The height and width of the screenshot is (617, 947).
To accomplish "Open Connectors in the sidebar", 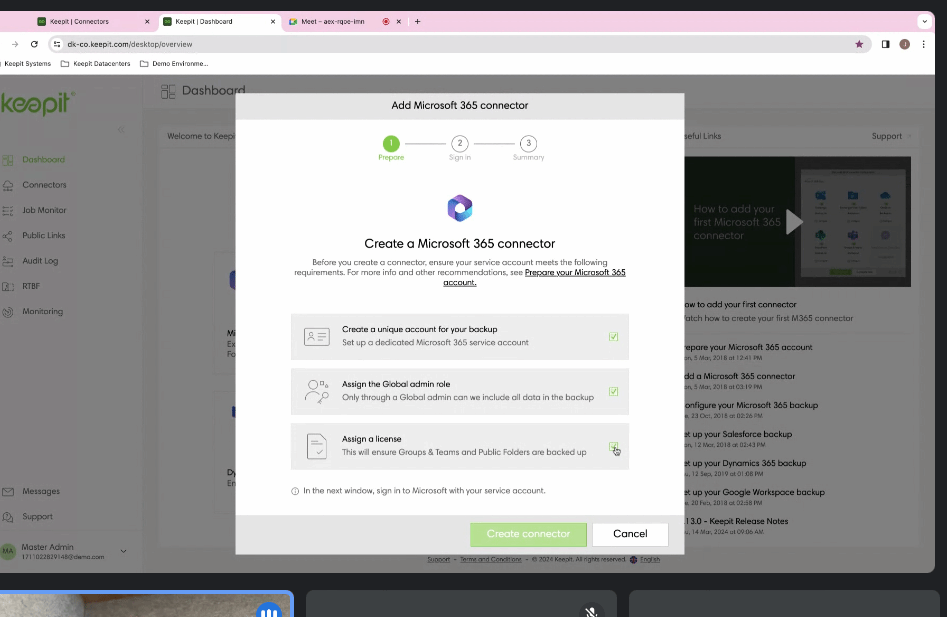I will click(x=44, y=185).
